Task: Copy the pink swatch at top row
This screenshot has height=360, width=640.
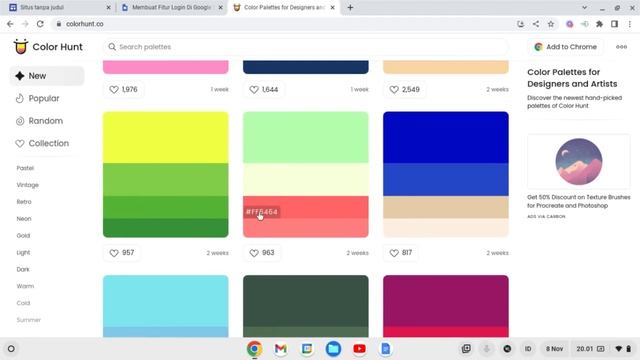Action: [x=166, y=67]
